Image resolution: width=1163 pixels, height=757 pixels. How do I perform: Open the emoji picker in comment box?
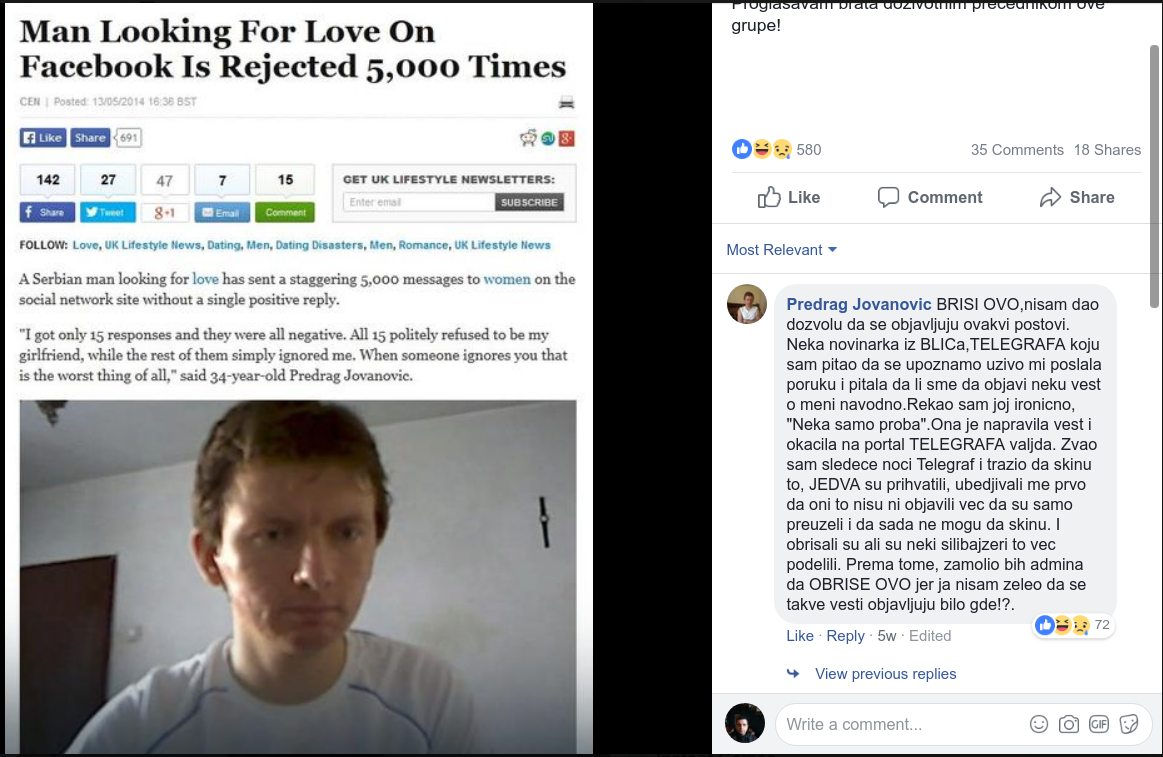[1038, 724]
